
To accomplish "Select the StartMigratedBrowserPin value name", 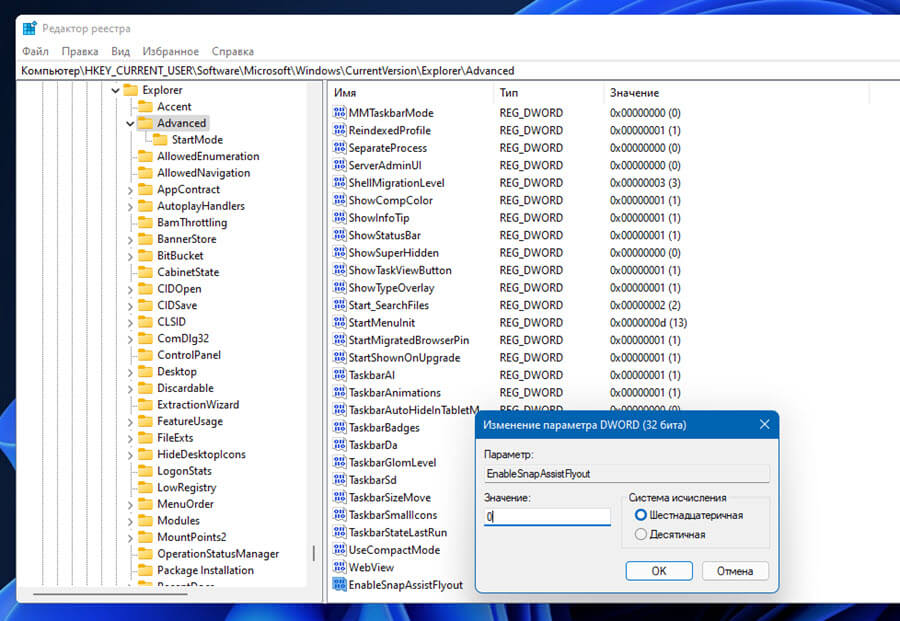I will 409,340.
